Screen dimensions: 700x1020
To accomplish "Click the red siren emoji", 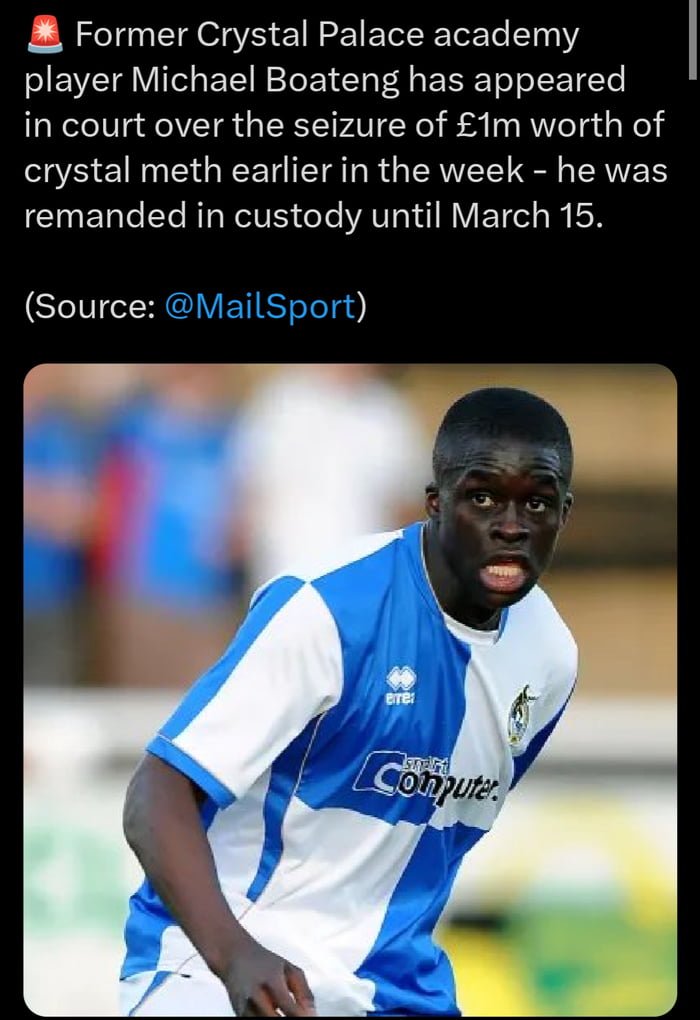I will 45,36.
